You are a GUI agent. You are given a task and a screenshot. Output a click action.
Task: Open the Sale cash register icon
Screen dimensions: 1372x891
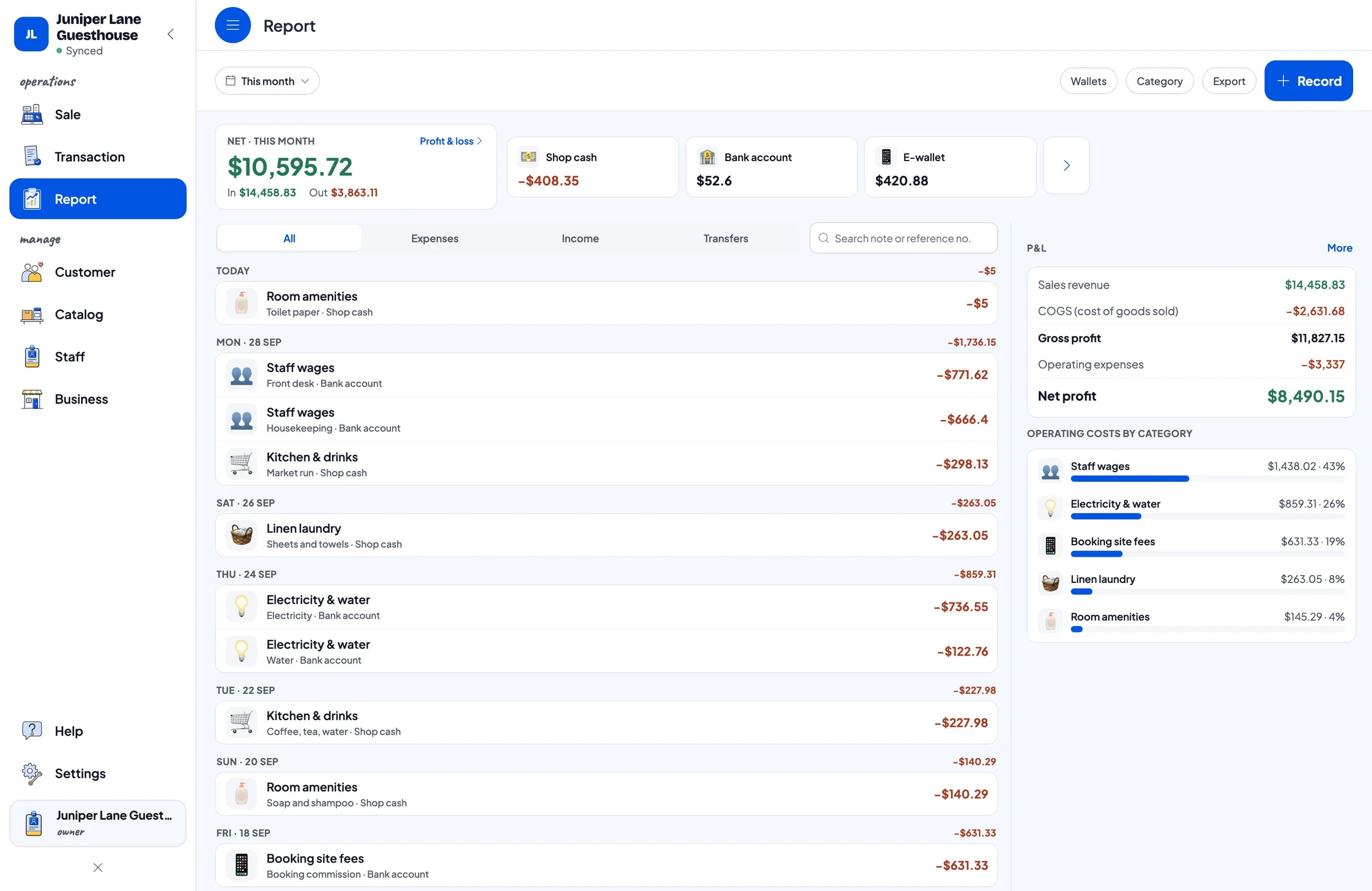[31, 114]
